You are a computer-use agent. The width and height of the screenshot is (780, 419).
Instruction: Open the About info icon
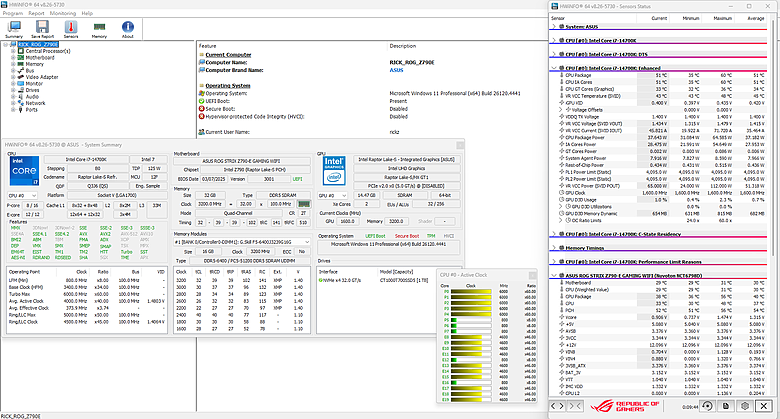(127, 29)
